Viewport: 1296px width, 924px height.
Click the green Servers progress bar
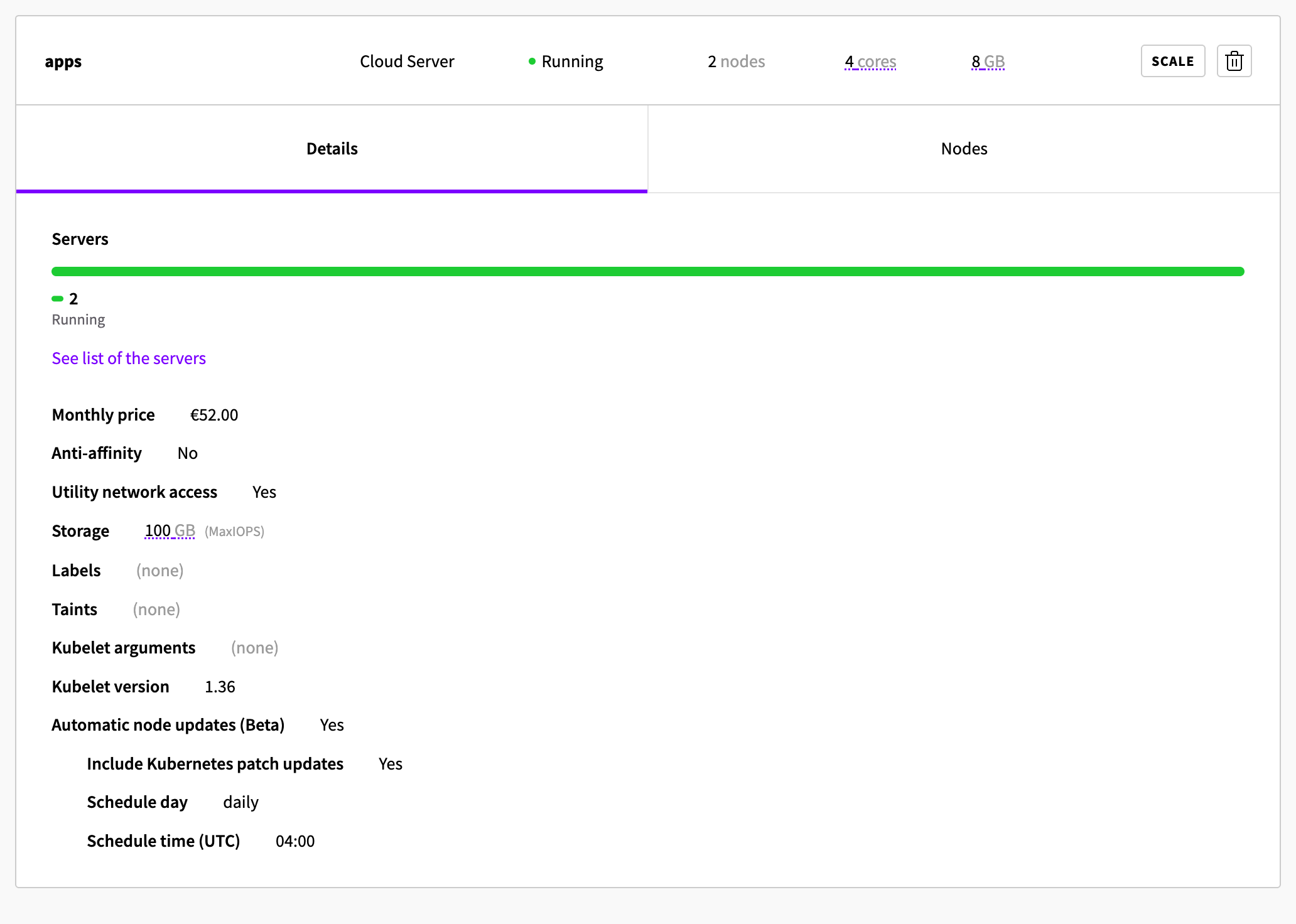click(x=648, y=271)
